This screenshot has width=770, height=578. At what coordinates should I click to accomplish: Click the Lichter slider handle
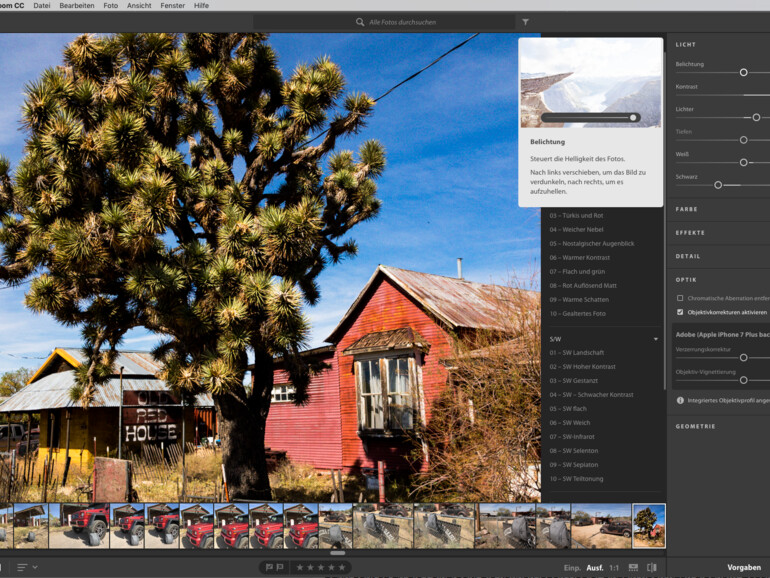pos(756,117)
